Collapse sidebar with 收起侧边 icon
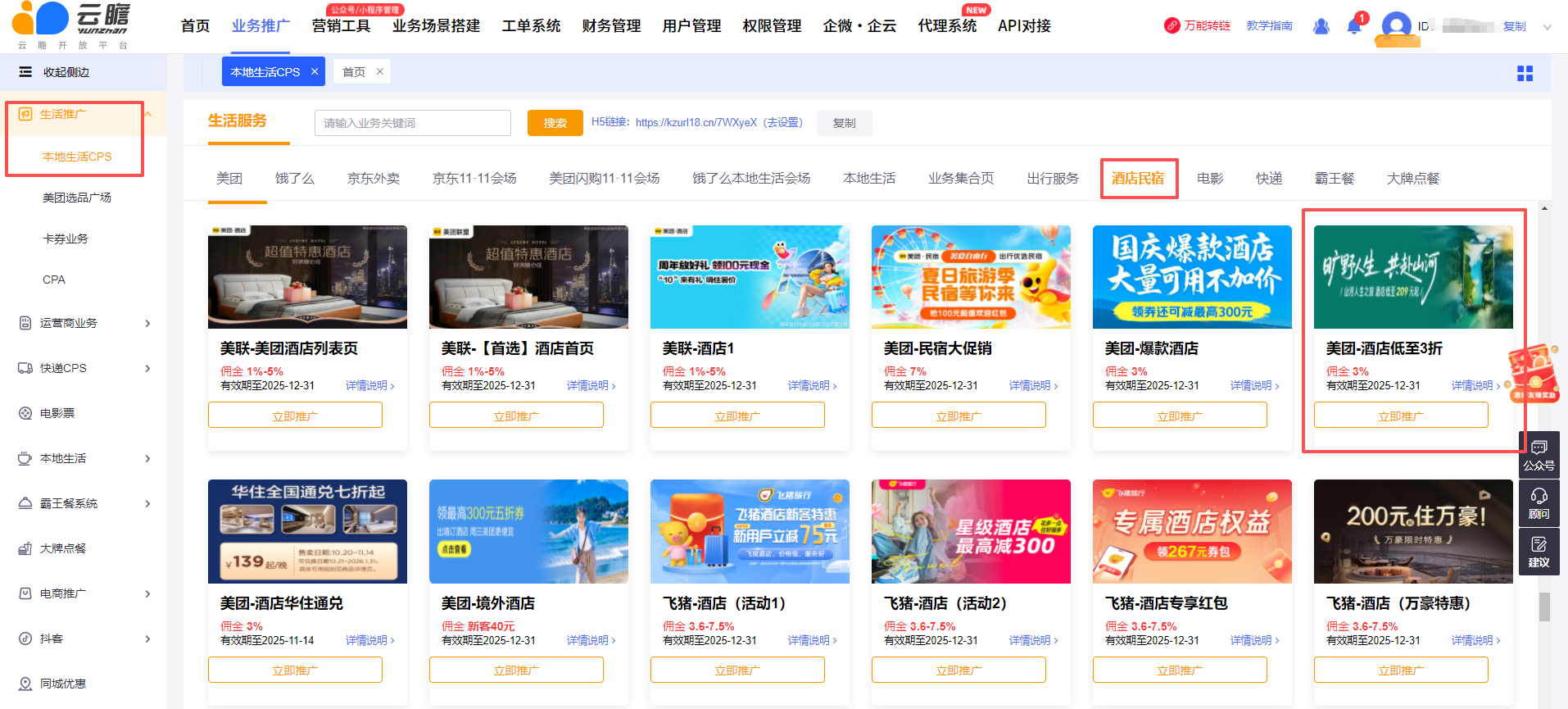The width and height of the screenshot is (1568, 709). click(26, 72)
